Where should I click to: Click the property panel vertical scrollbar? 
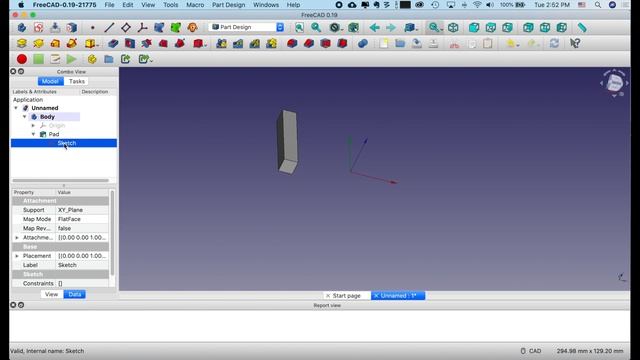point(112,233)
